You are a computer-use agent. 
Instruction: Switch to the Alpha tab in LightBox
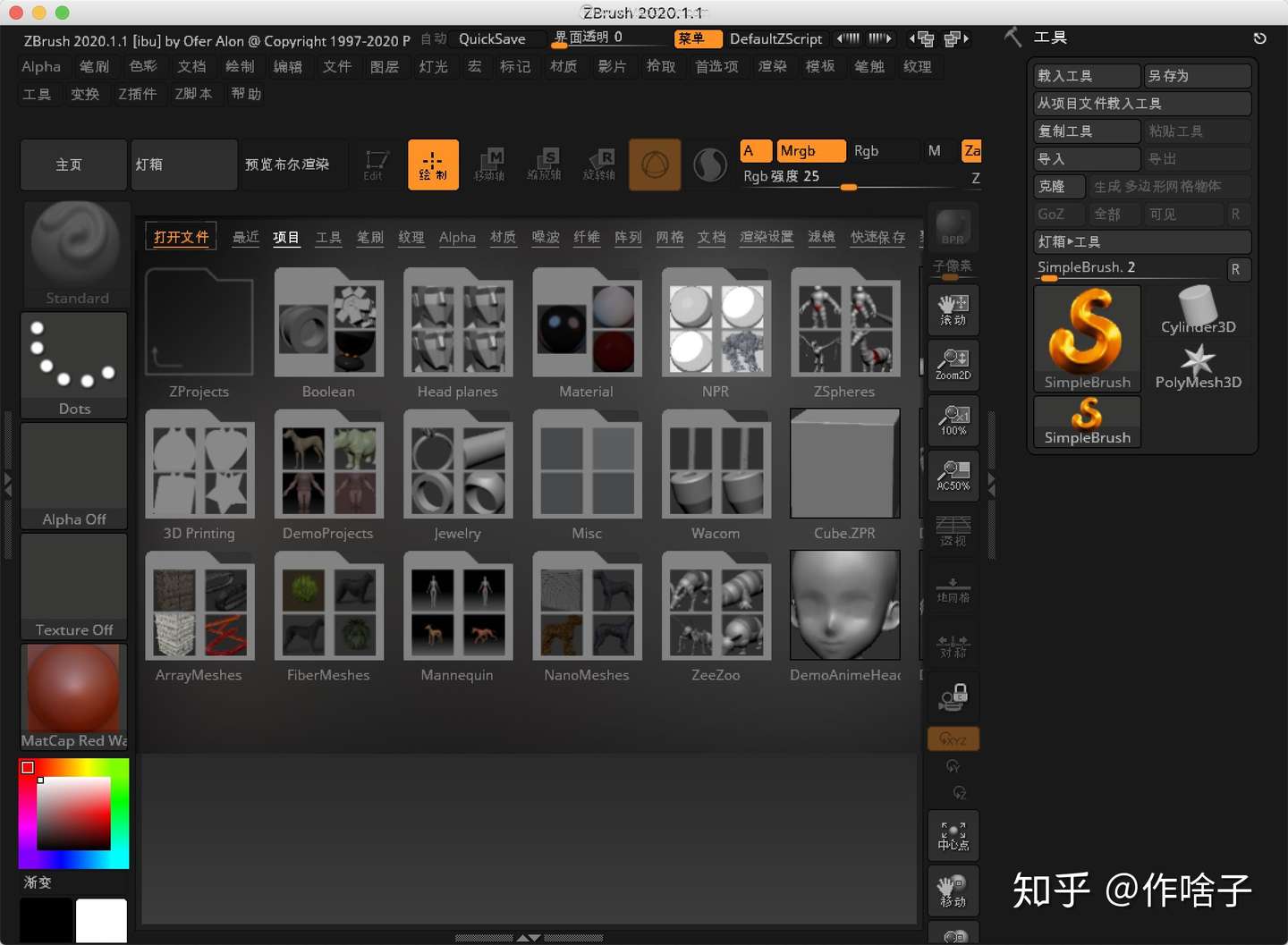coord(457,238)
